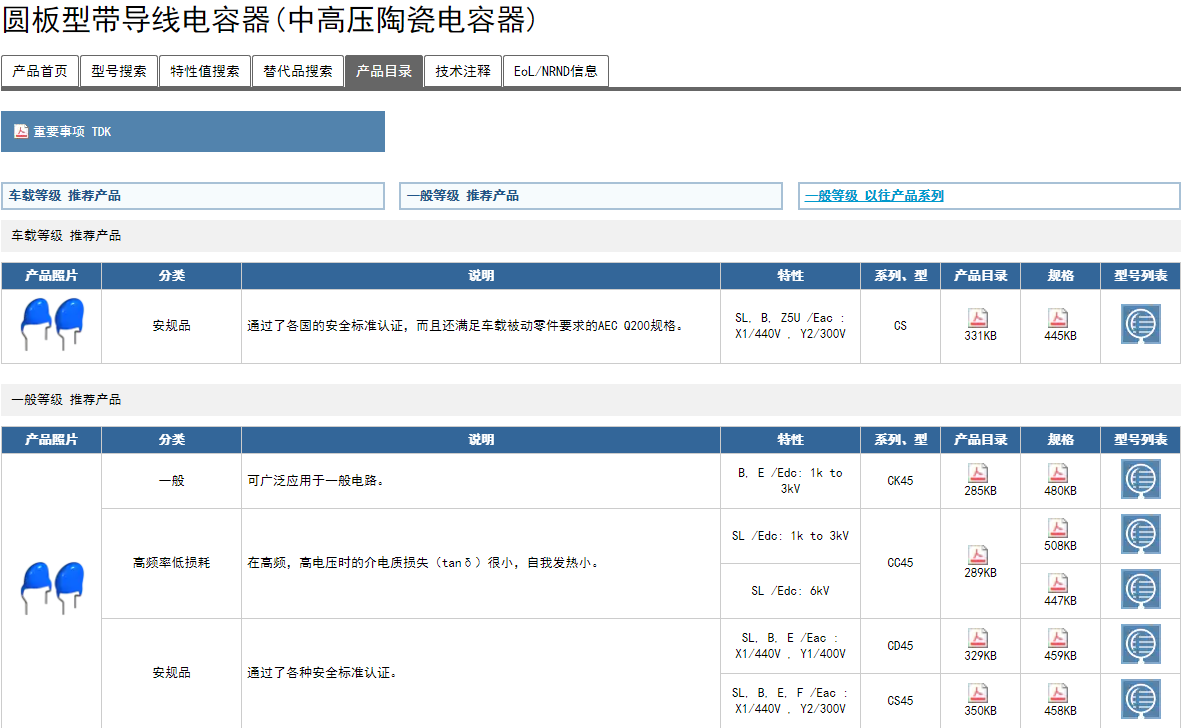
Task: Go to the 替代品搜索 tab
Action: pyautogui.click(x=298, y=71)
